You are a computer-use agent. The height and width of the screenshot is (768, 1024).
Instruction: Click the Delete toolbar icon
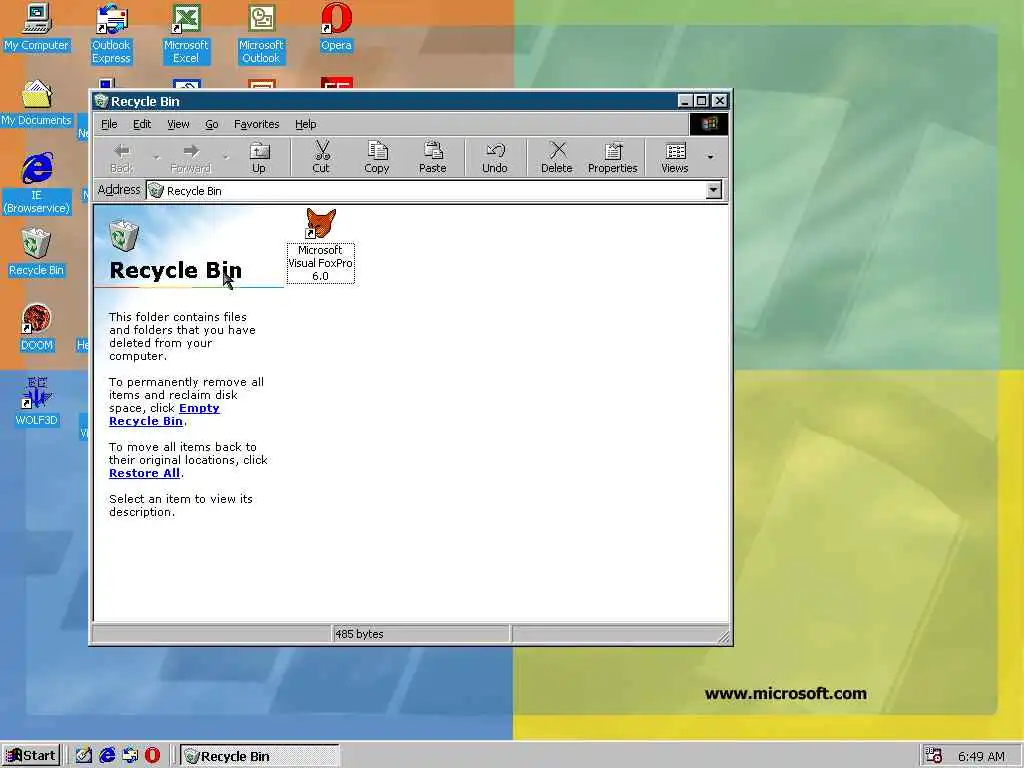click(557, 157)
